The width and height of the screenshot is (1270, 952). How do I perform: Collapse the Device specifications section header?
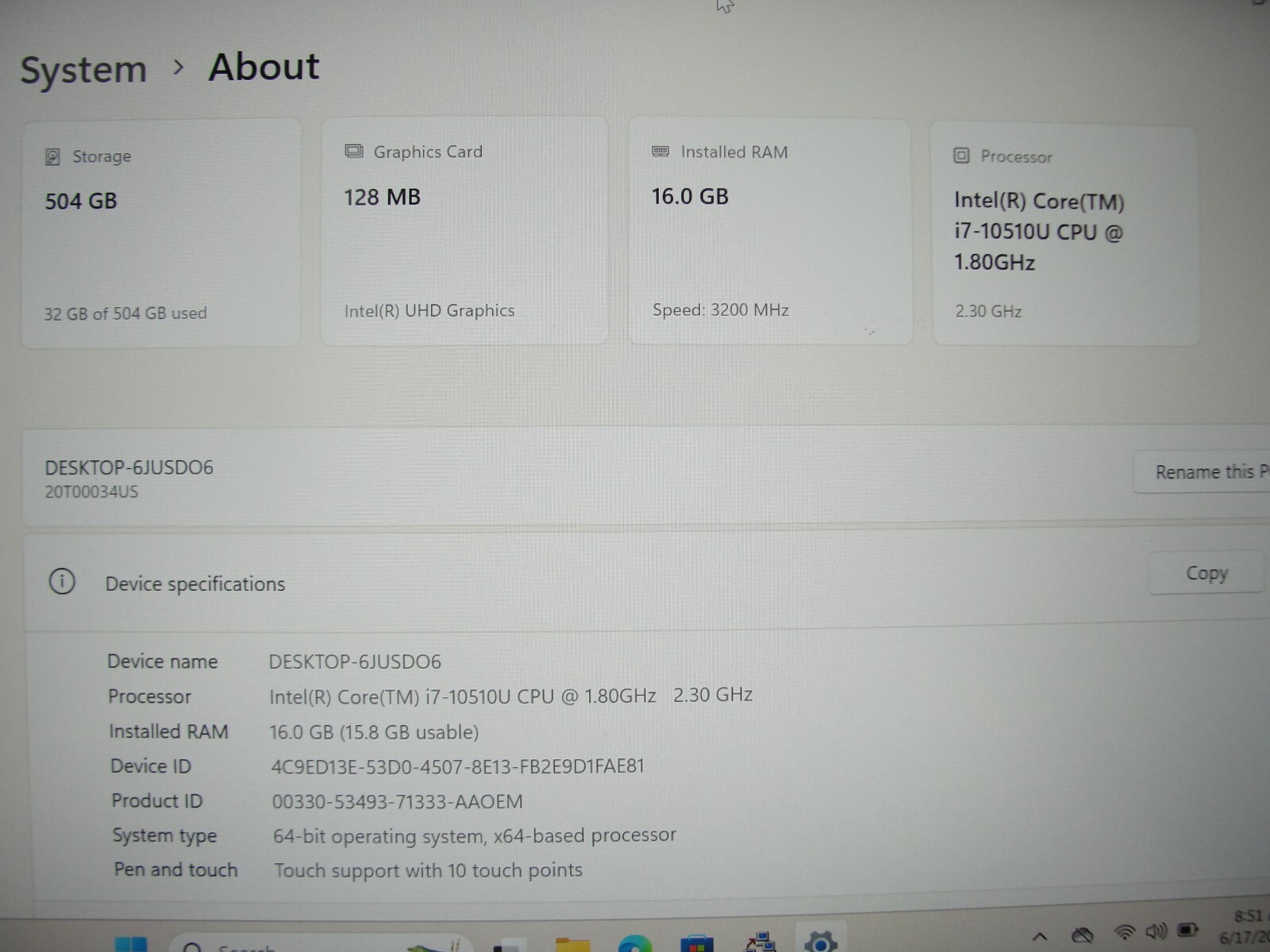tap(647, 583)
